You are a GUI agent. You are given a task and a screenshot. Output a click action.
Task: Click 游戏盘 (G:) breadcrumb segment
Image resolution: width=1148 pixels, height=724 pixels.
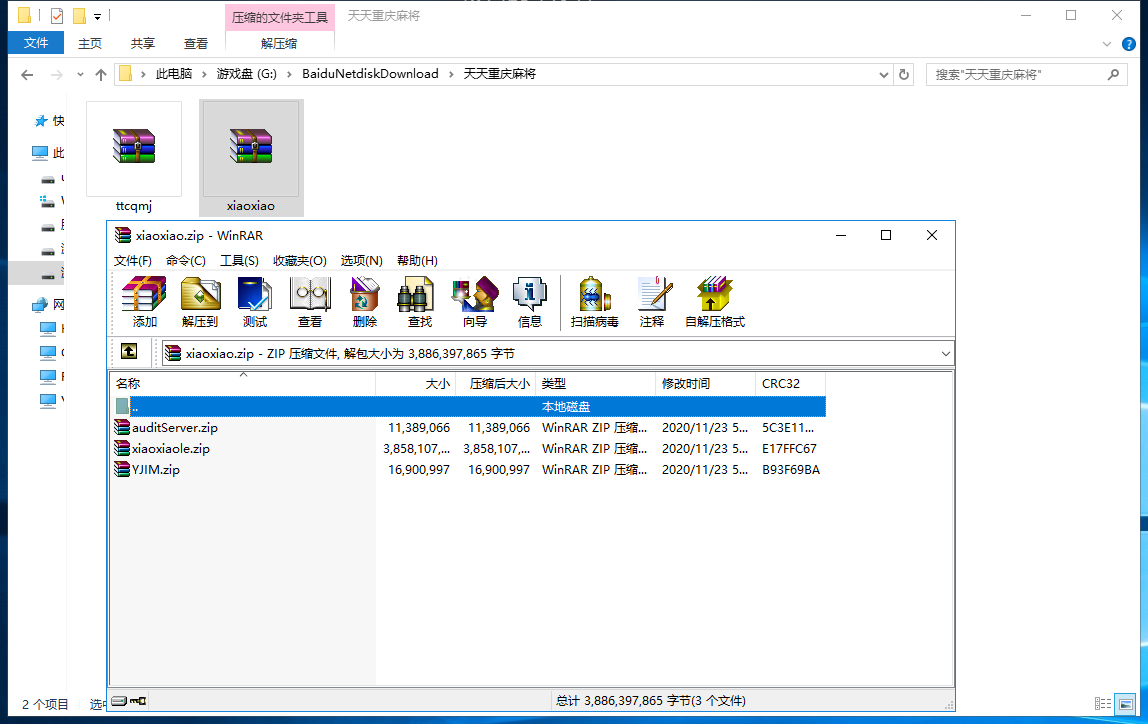(247, 74)
